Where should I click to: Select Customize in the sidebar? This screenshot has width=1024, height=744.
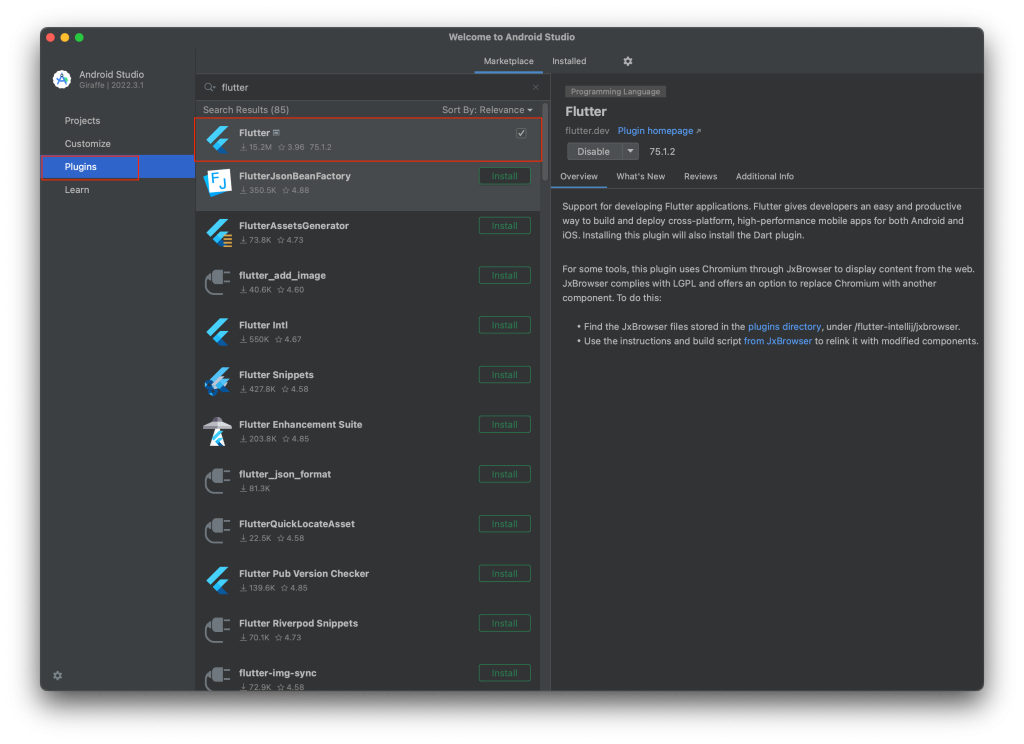(88, 144)
